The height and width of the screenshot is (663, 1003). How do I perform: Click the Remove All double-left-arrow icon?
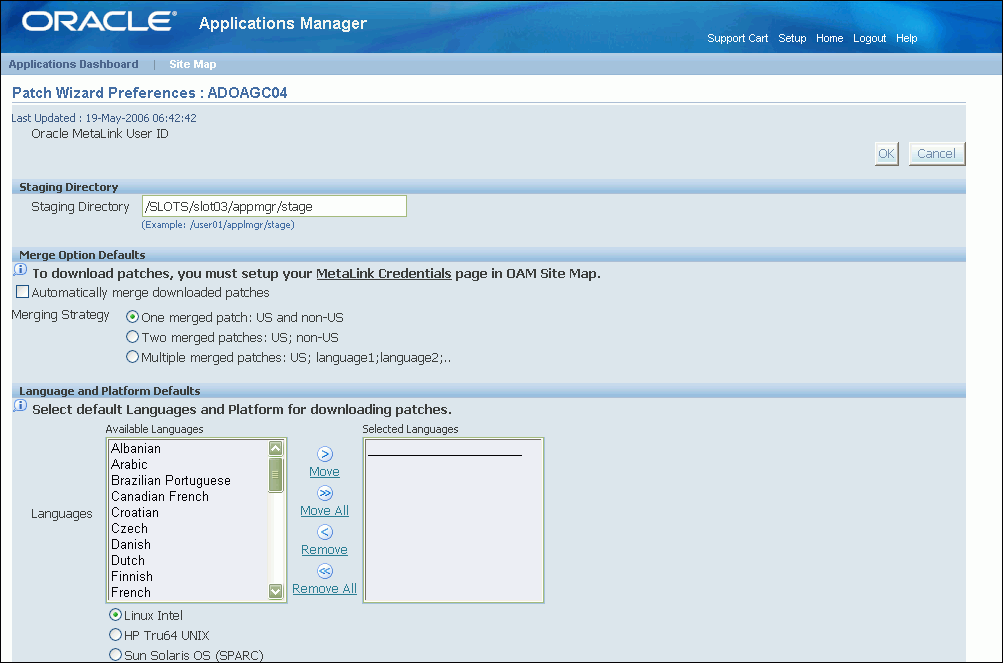(325, 571)
